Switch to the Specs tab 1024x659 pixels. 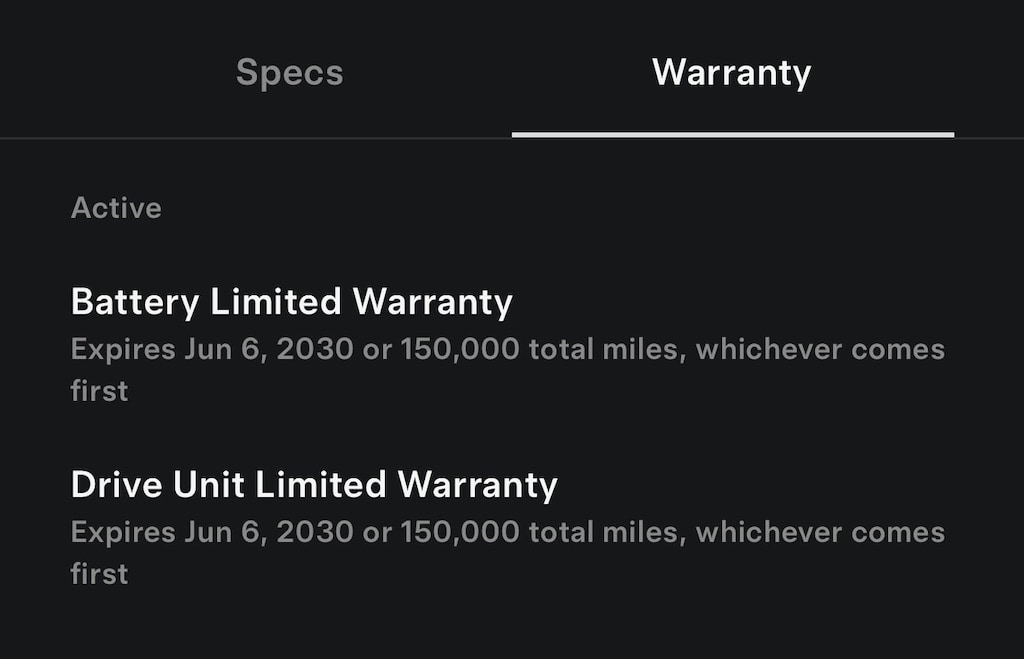coord(289,73)
